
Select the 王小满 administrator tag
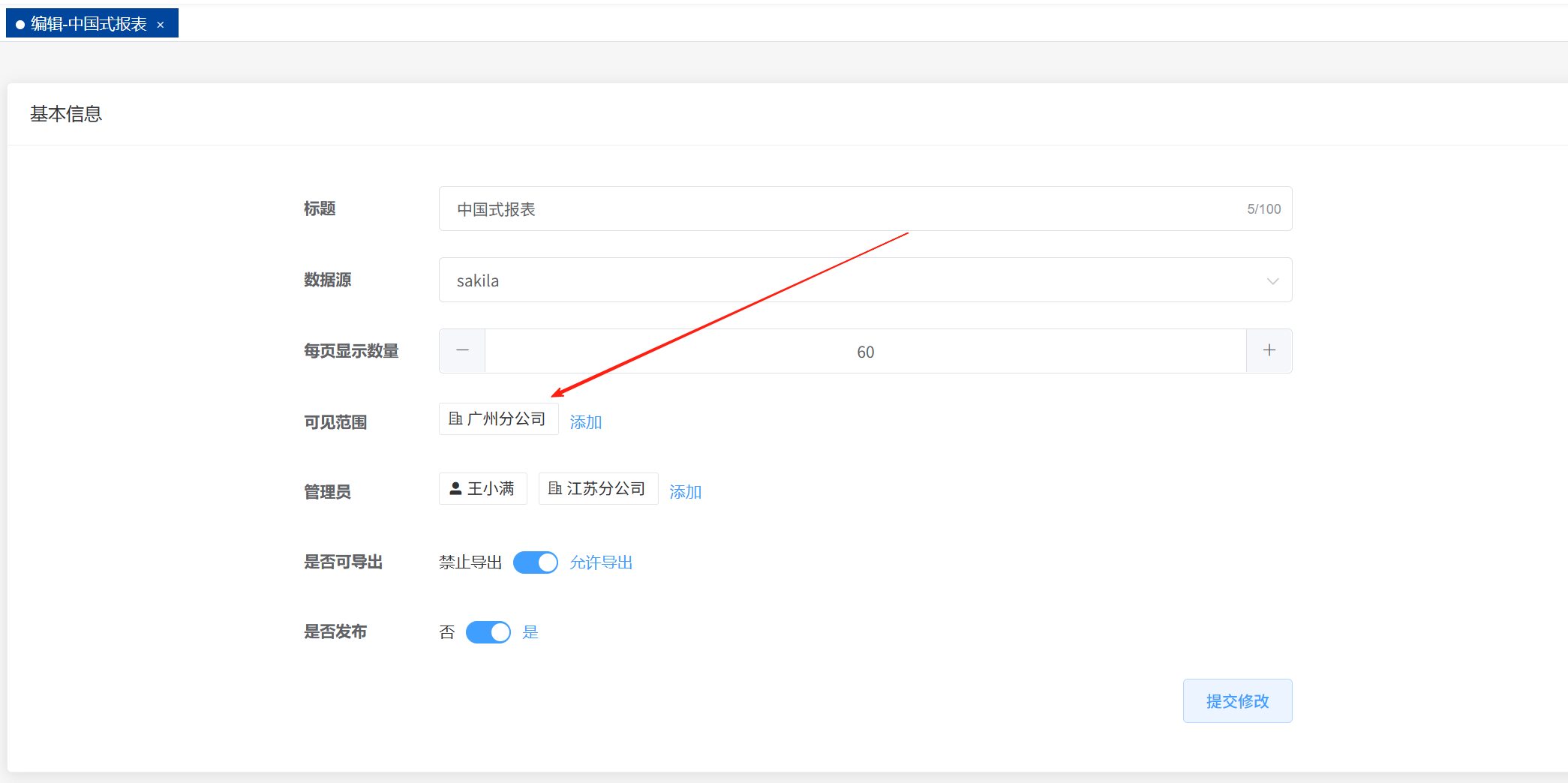click(x=491, y=489)
